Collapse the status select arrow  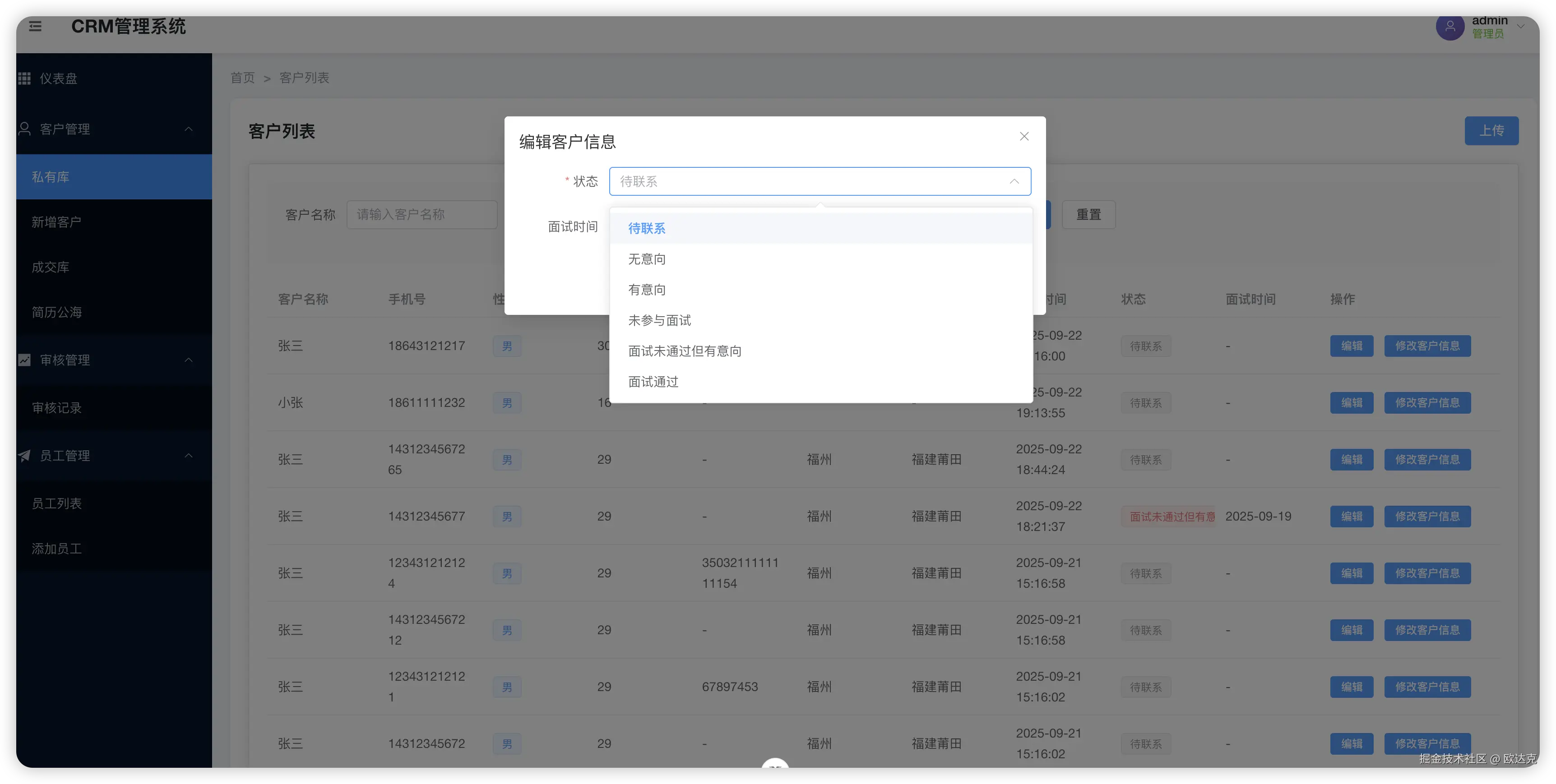point(1014,181)
